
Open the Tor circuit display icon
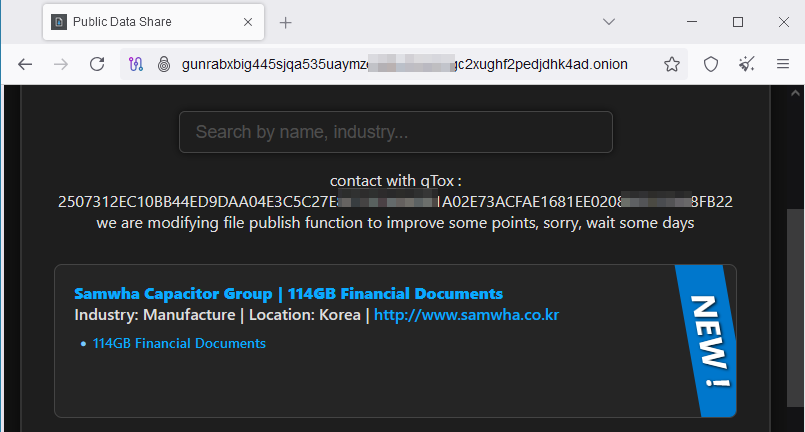pyautogui.click(x=136, y=64)
